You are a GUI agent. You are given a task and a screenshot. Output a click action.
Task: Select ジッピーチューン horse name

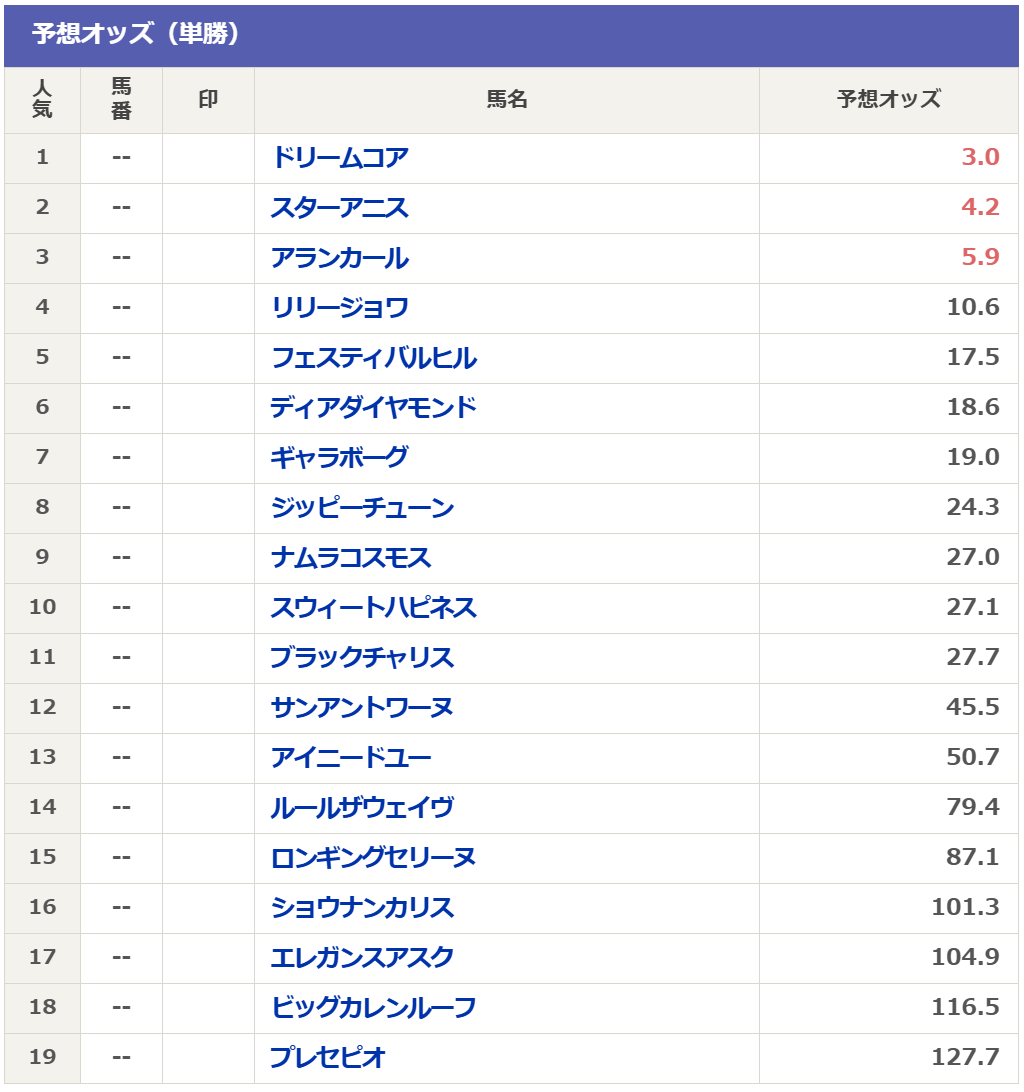(362, 508)
